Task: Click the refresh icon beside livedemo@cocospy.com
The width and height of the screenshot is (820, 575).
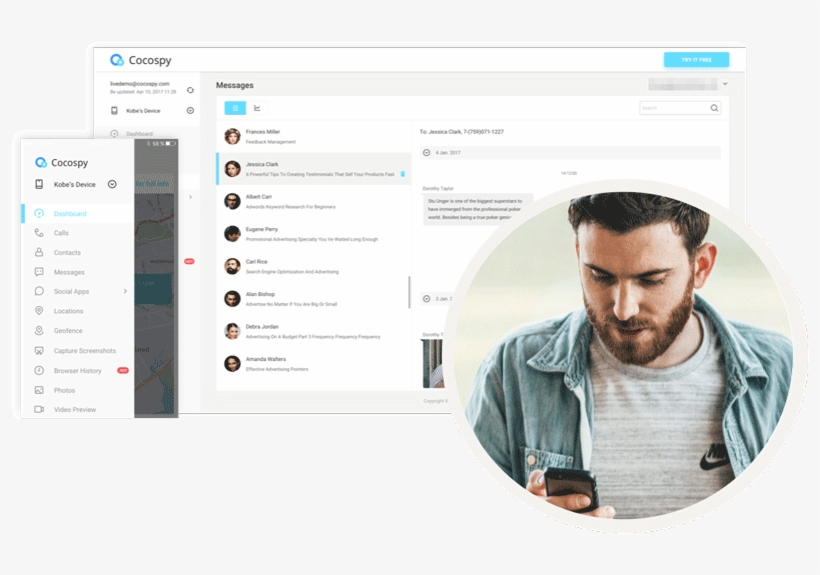Action: coord(190,90)
